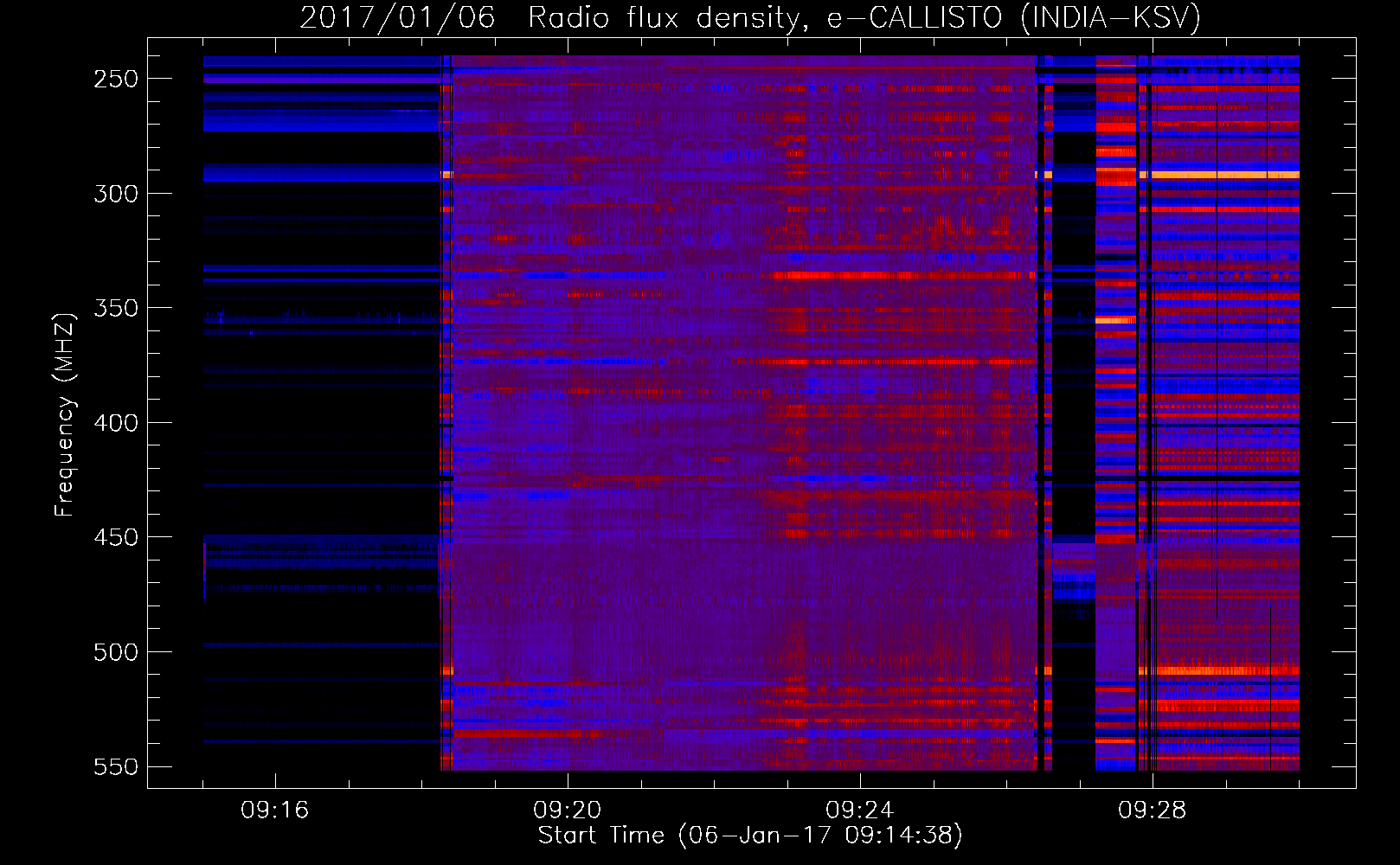1400x865 pixels.
Task: Click the 350 frequency tick label
Action: coord(116,308)
